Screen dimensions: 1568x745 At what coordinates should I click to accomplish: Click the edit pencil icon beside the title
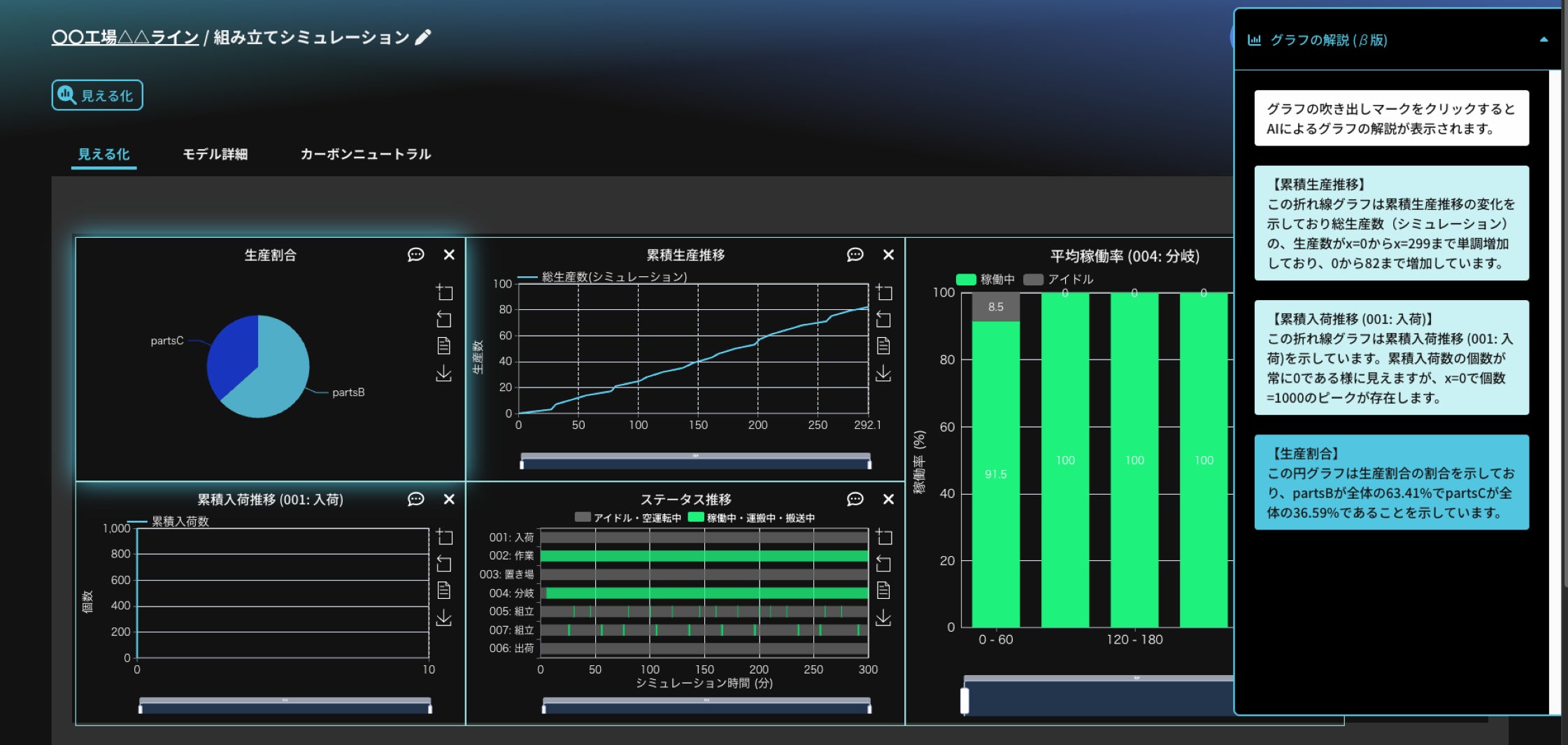(x=422, y=38)
